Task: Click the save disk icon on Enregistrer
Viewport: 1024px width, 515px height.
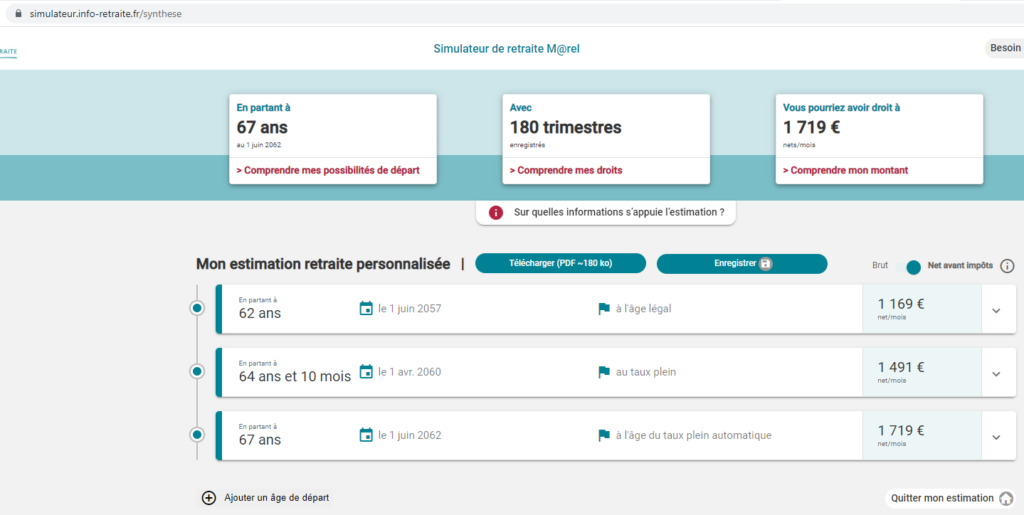Action: pos(765,264)
